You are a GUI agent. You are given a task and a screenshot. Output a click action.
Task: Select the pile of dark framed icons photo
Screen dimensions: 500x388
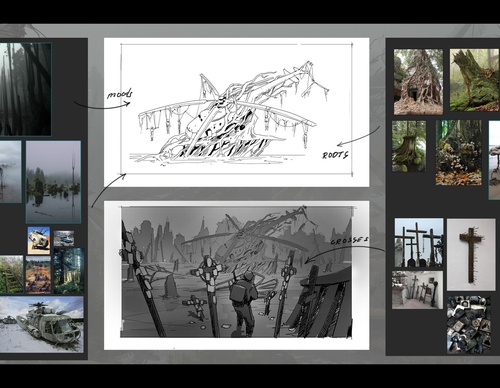469,325
